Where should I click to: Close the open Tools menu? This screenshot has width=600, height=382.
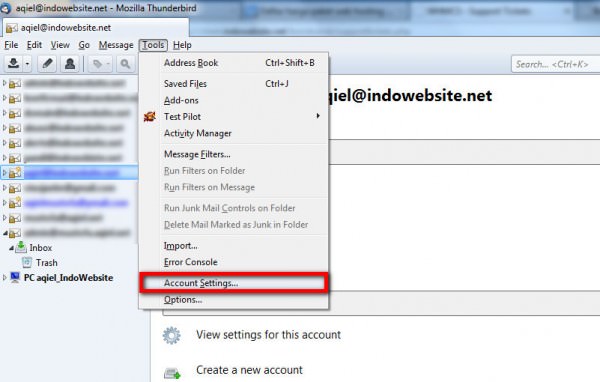coord(153,45)
